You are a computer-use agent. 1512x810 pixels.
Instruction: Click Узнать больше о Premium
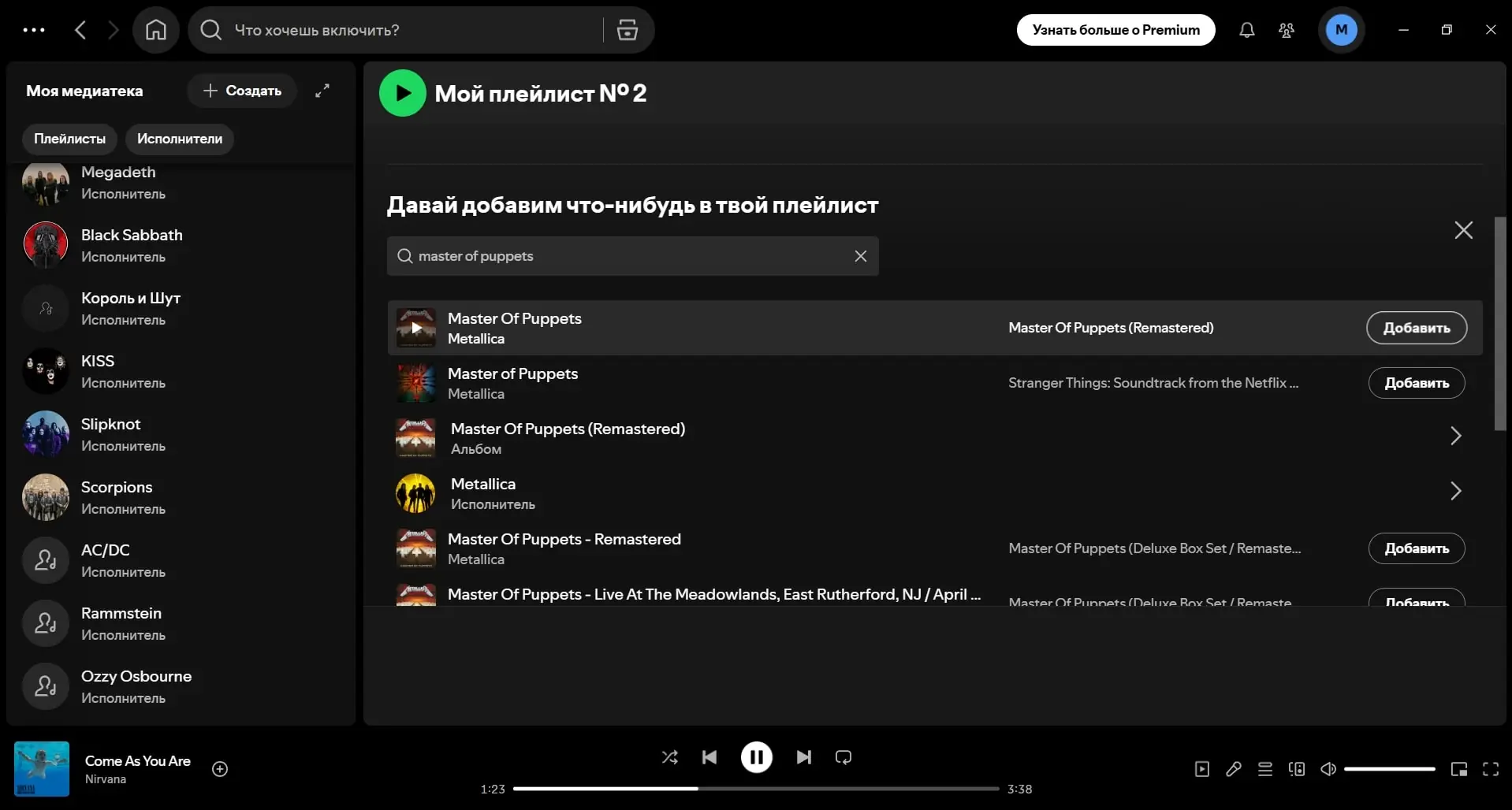1116,30
